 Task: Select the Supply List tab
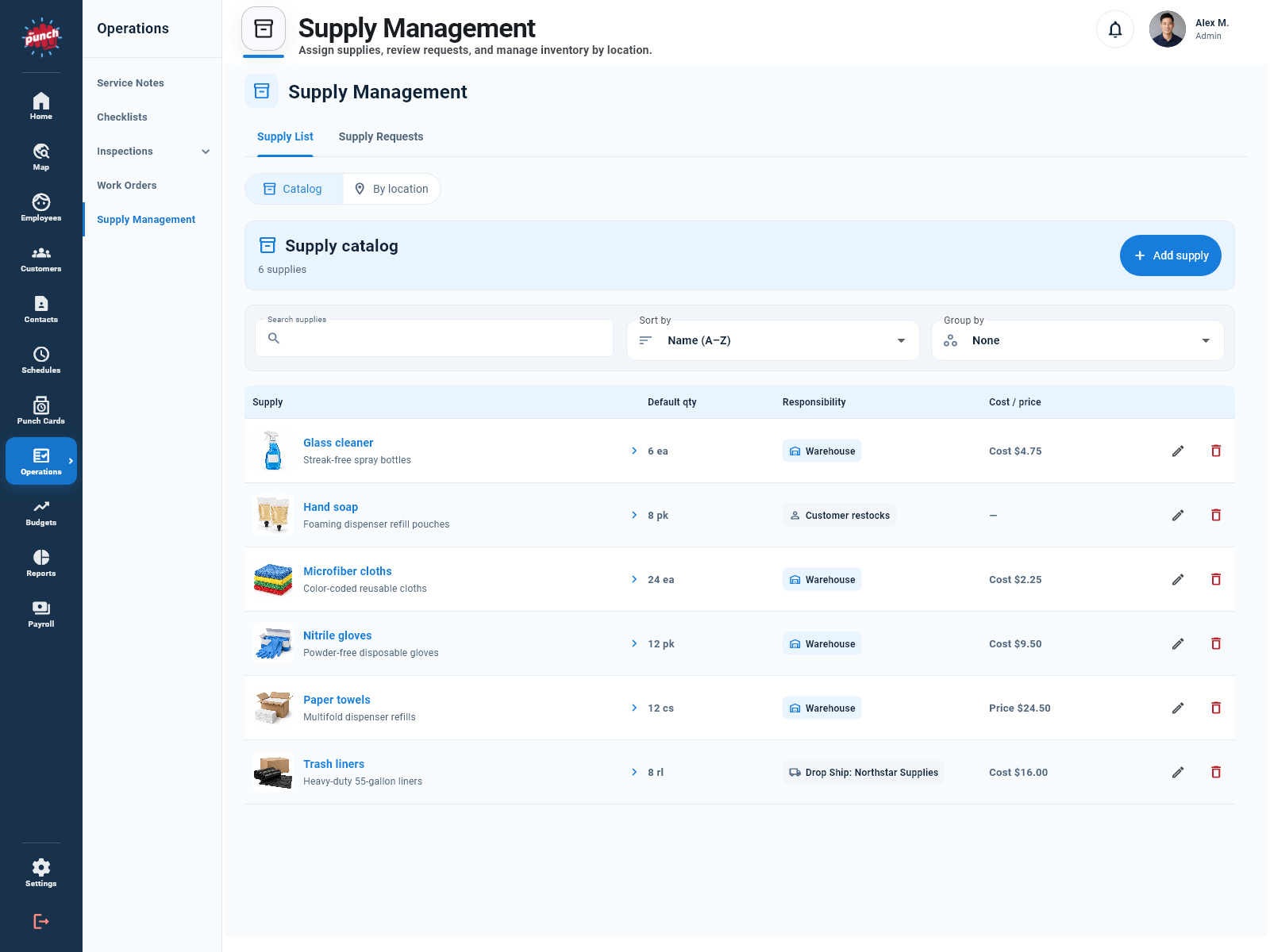285,136
